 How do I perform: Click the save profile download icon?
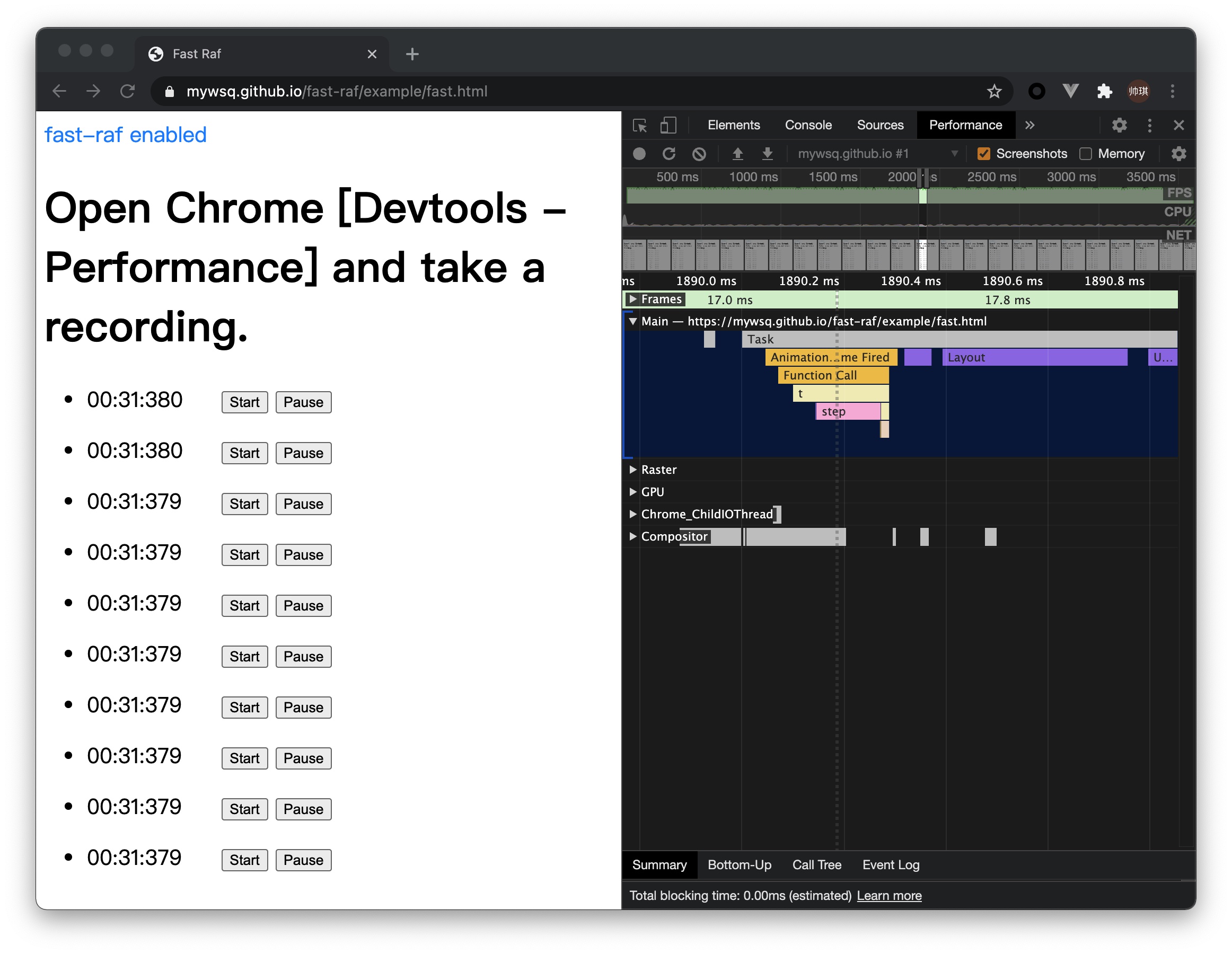pyautogui.click(x=767, y=153)
